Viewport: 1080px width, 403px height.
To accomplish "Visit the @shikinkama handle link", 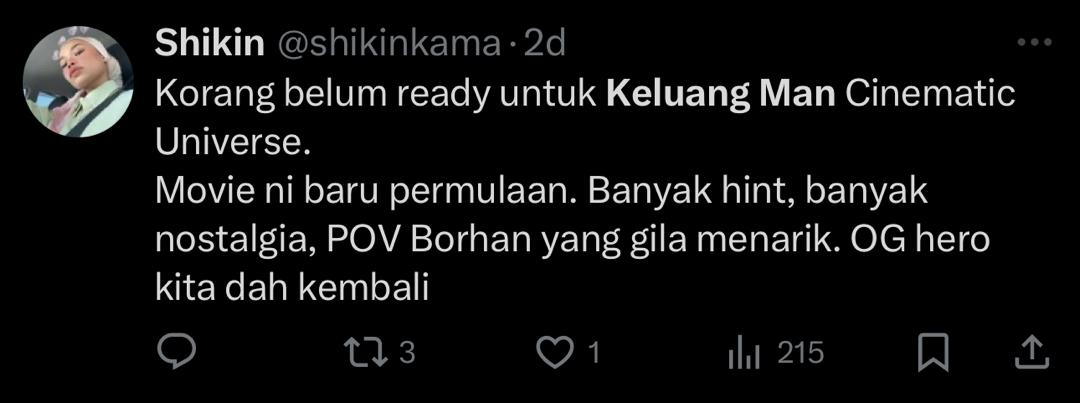I will 389,45.
